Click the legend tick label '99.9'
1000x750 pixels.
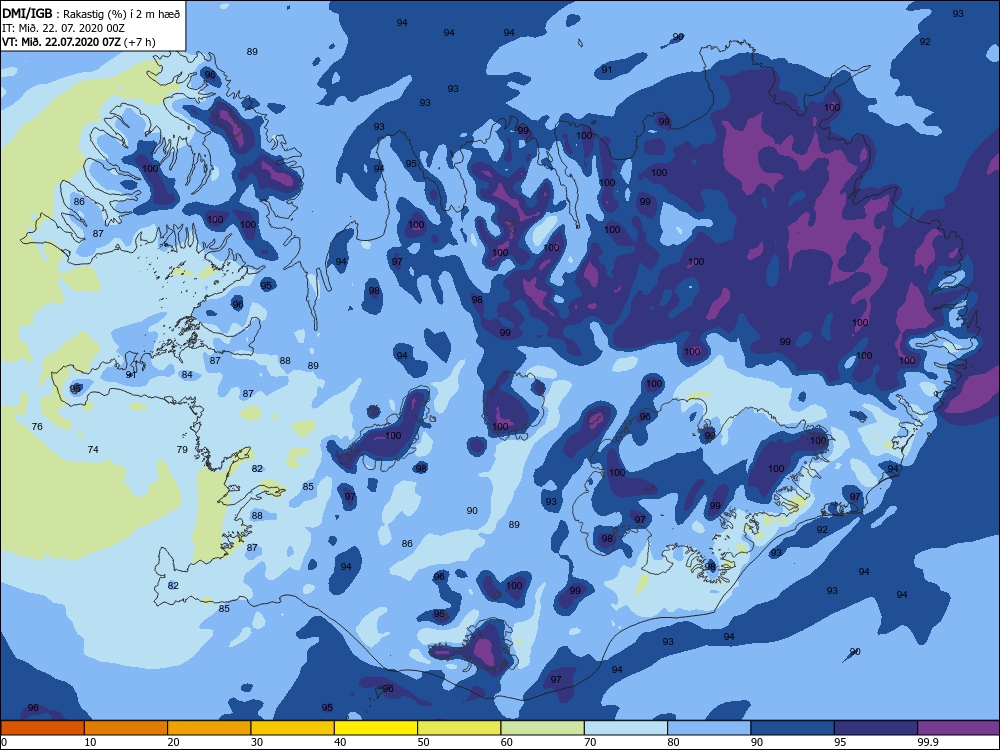pyautogui.click(x=927, y=742)
